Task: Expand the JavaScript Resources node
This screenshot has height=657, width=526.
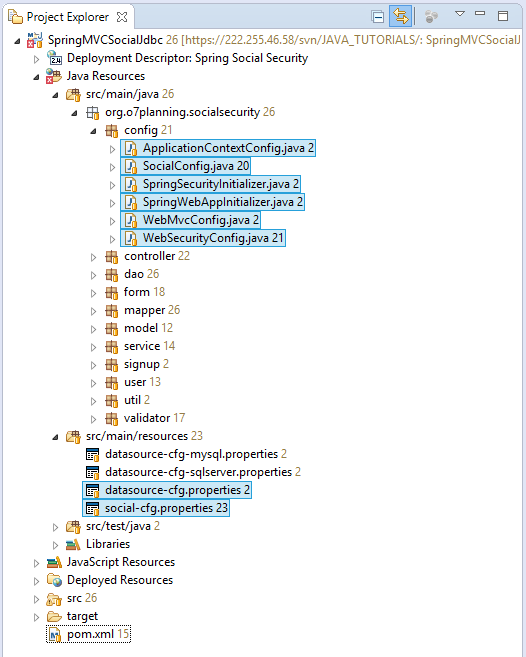Action: click(x=36, y=563)
